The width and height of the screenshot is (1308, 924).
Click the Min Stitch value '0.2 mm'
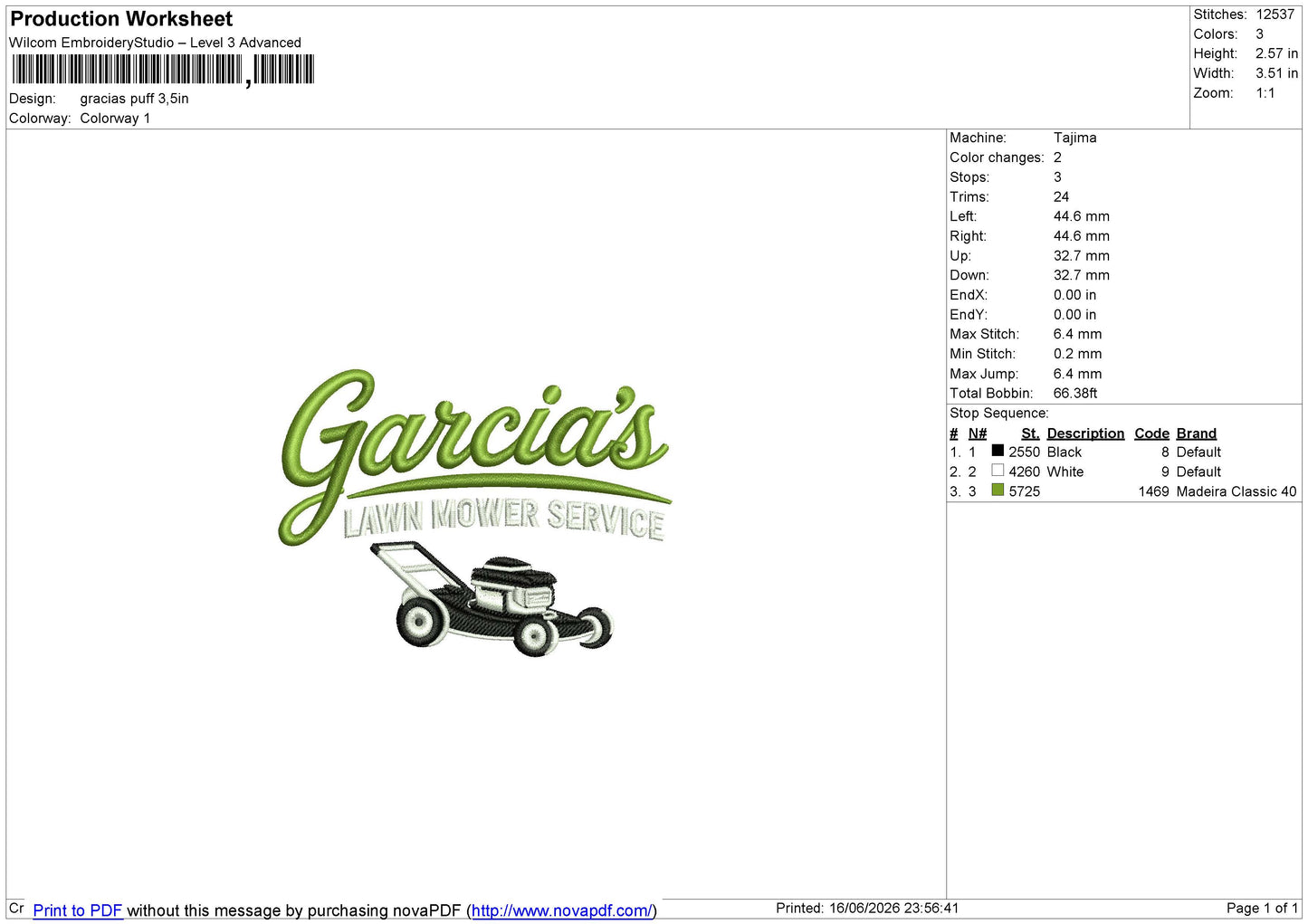pos(1077,354)
